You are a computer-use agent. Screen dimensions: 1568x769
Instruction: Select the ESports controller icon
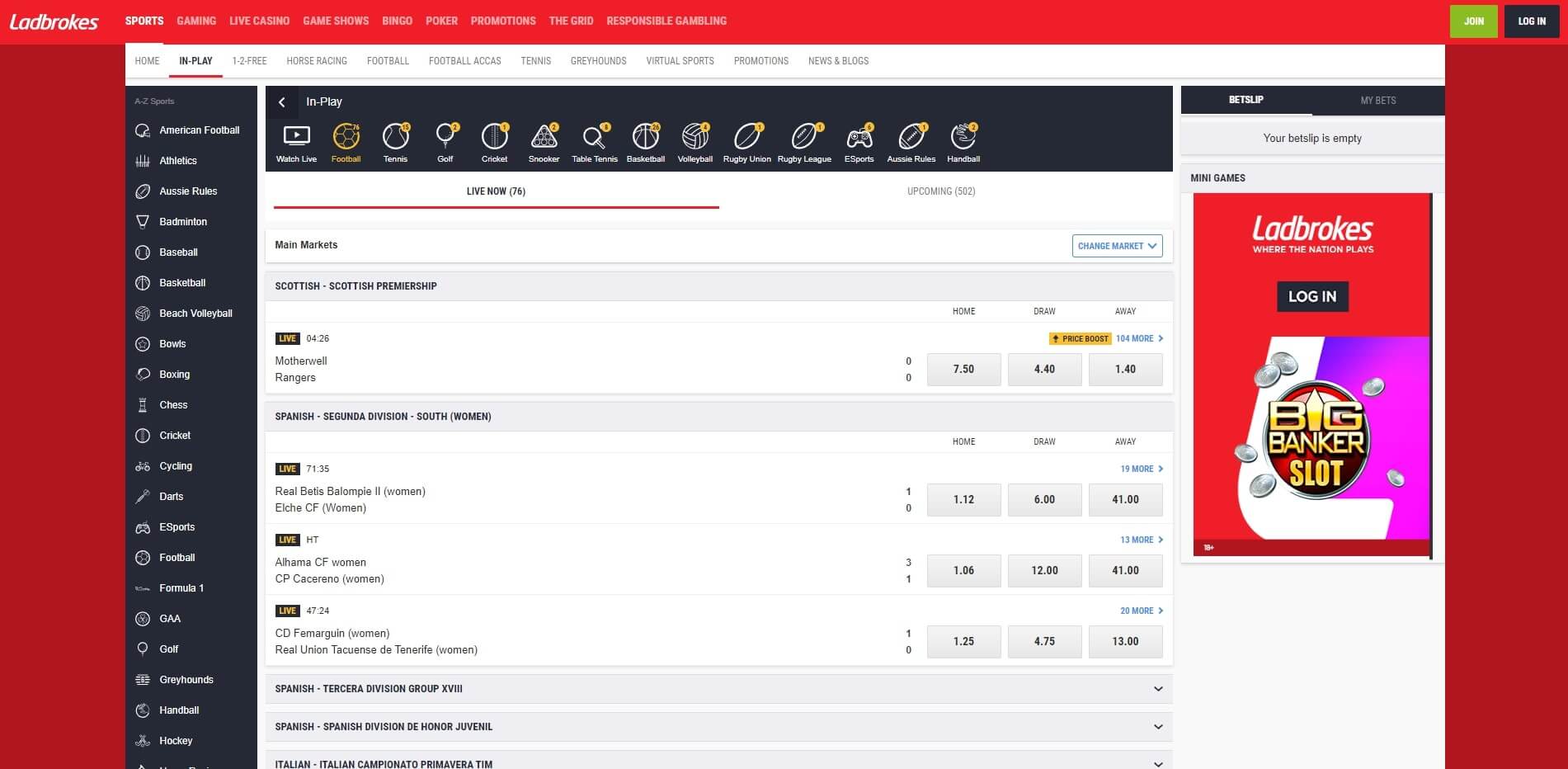pyautogui.click(x=859, y=139)
